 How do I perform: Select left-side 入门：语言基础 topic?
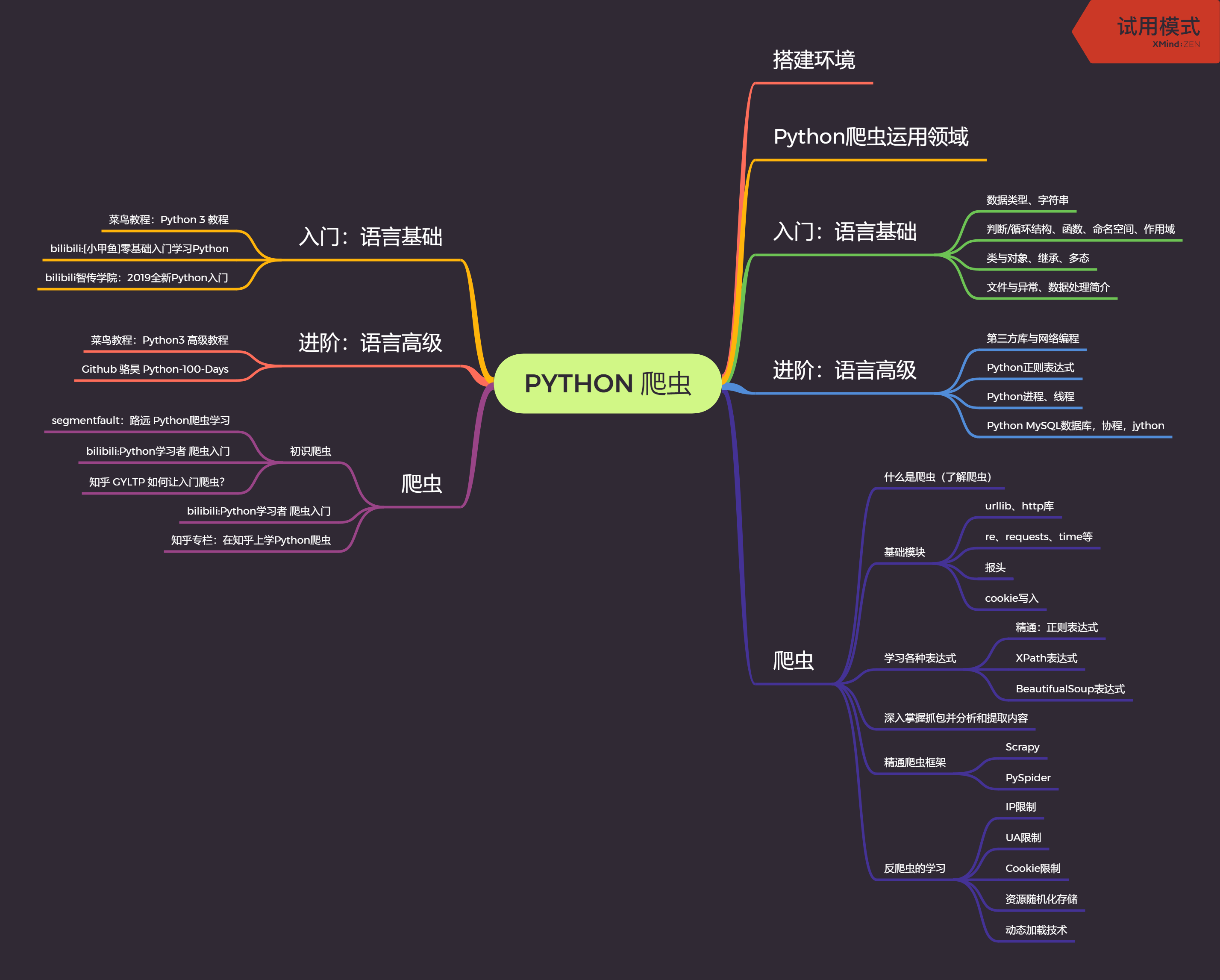coord(370,237)
